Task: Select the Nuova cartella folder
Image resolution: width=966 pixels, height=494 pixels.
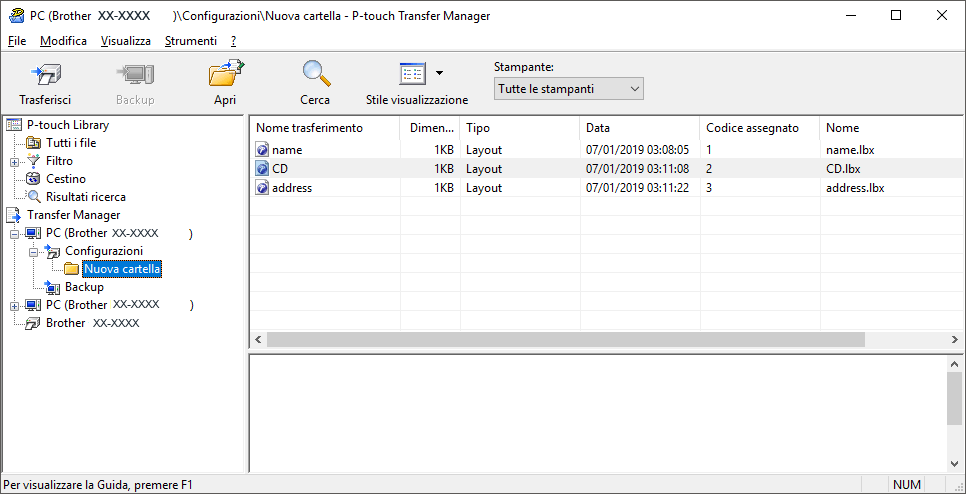Action: point(123,269)
